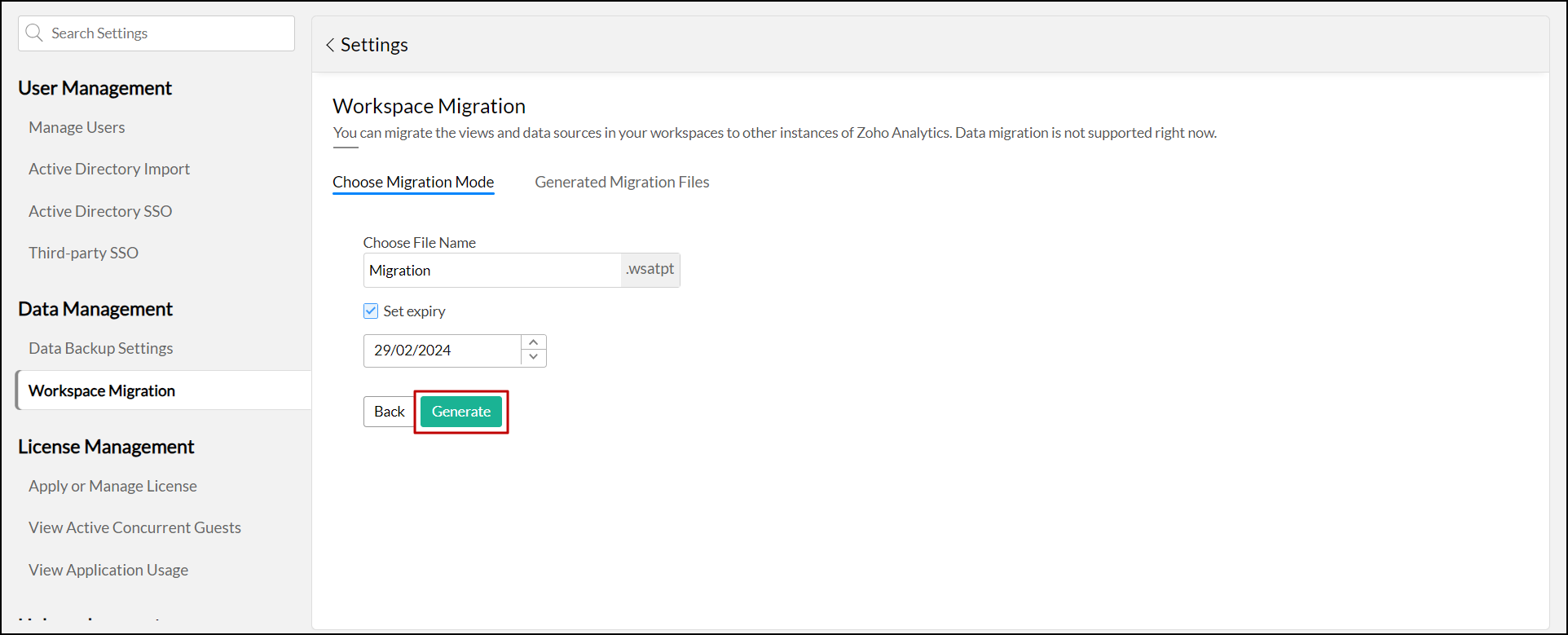Open Apply or Manage License
Viewport: 1568px width, 635px height.
coord(112,486)
